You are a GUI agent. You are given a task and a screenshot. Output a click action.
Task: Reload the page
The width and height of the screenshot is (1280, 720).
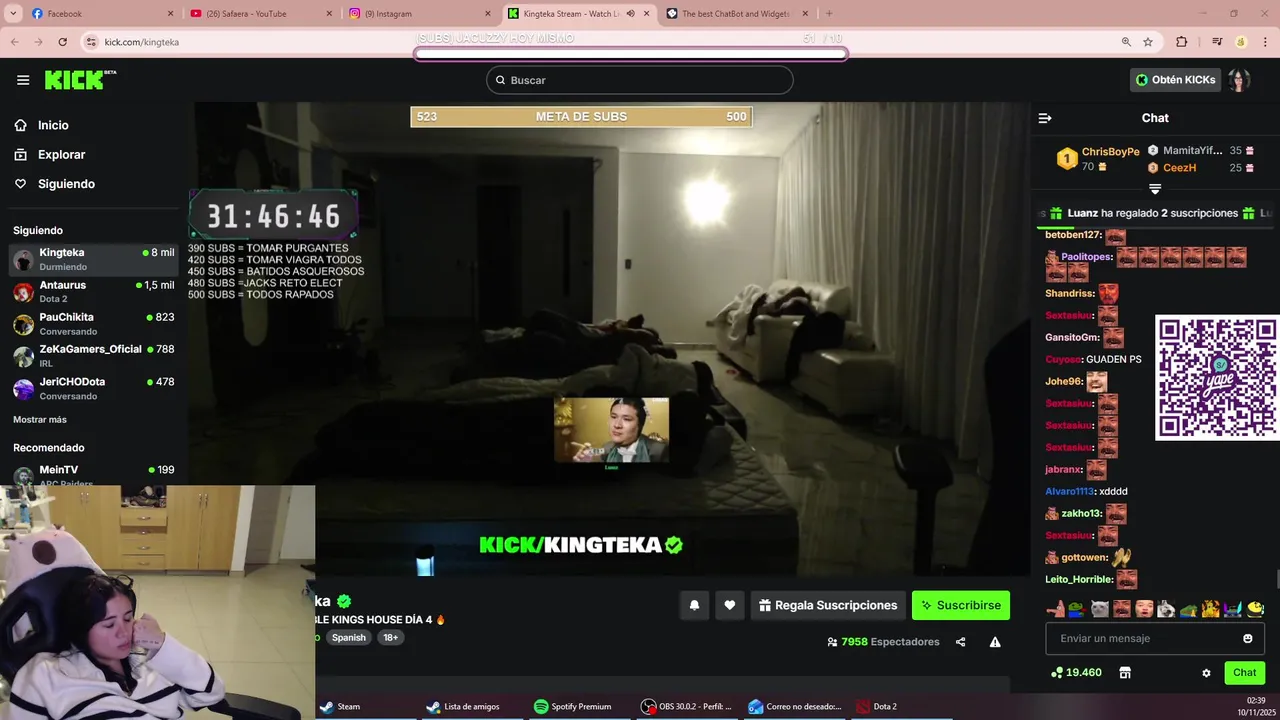pos(62,42)
